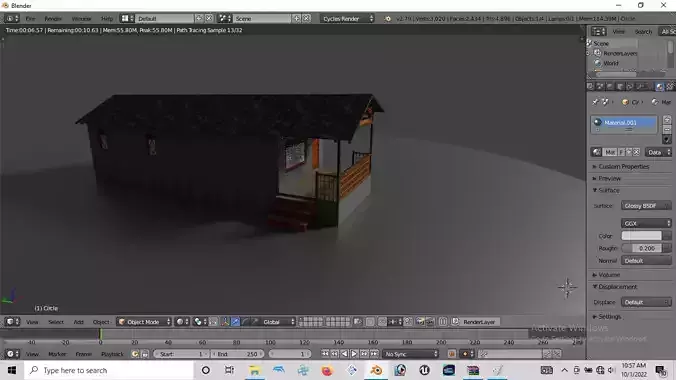
Task: Open the 3D viewport Select menu
Action: pos(56,322)
